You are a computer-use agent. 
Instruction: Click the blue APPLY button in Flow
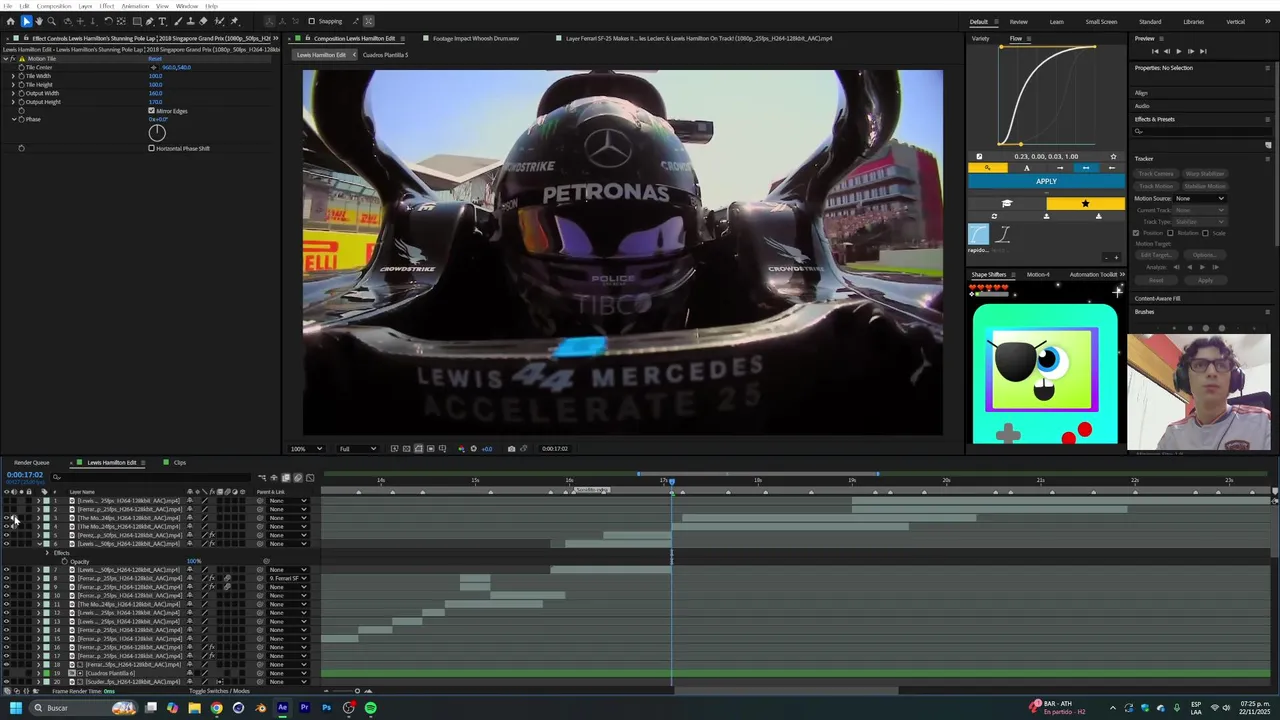coord(1046,181)
